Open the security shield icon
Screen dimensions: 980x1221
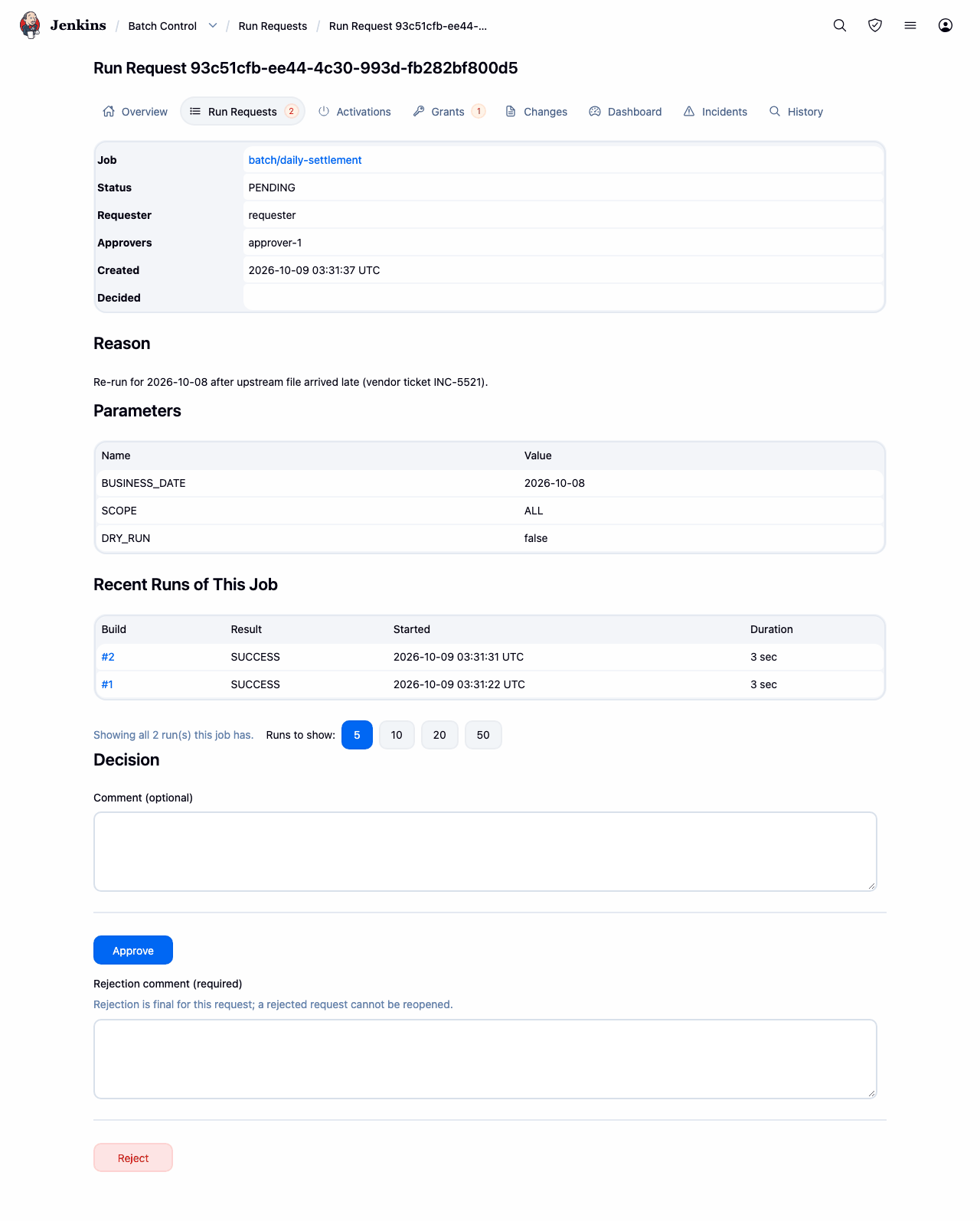click(875, 25)
